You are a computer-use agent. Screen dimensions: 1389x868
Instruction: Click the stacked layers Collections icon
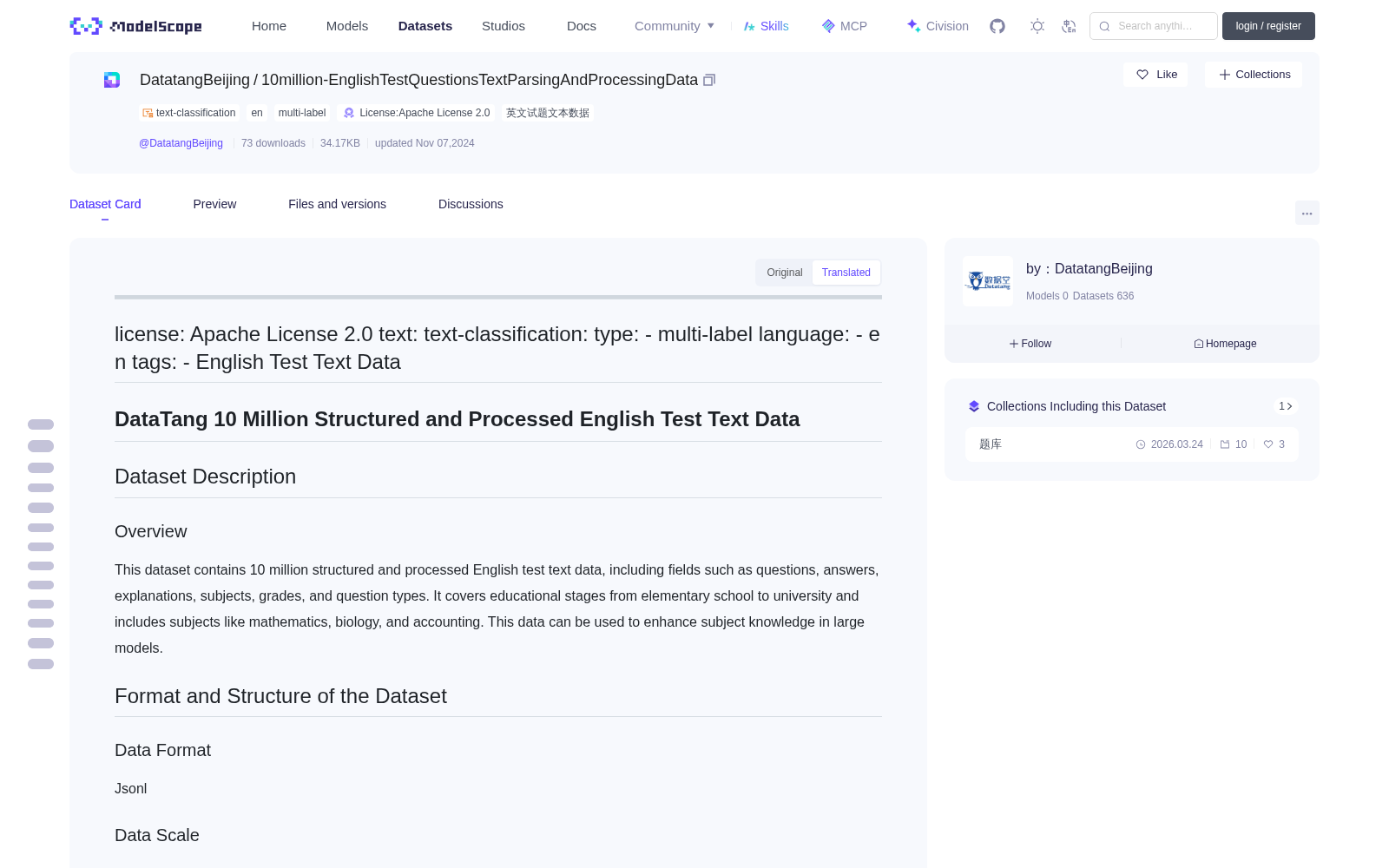coord(974,406)
